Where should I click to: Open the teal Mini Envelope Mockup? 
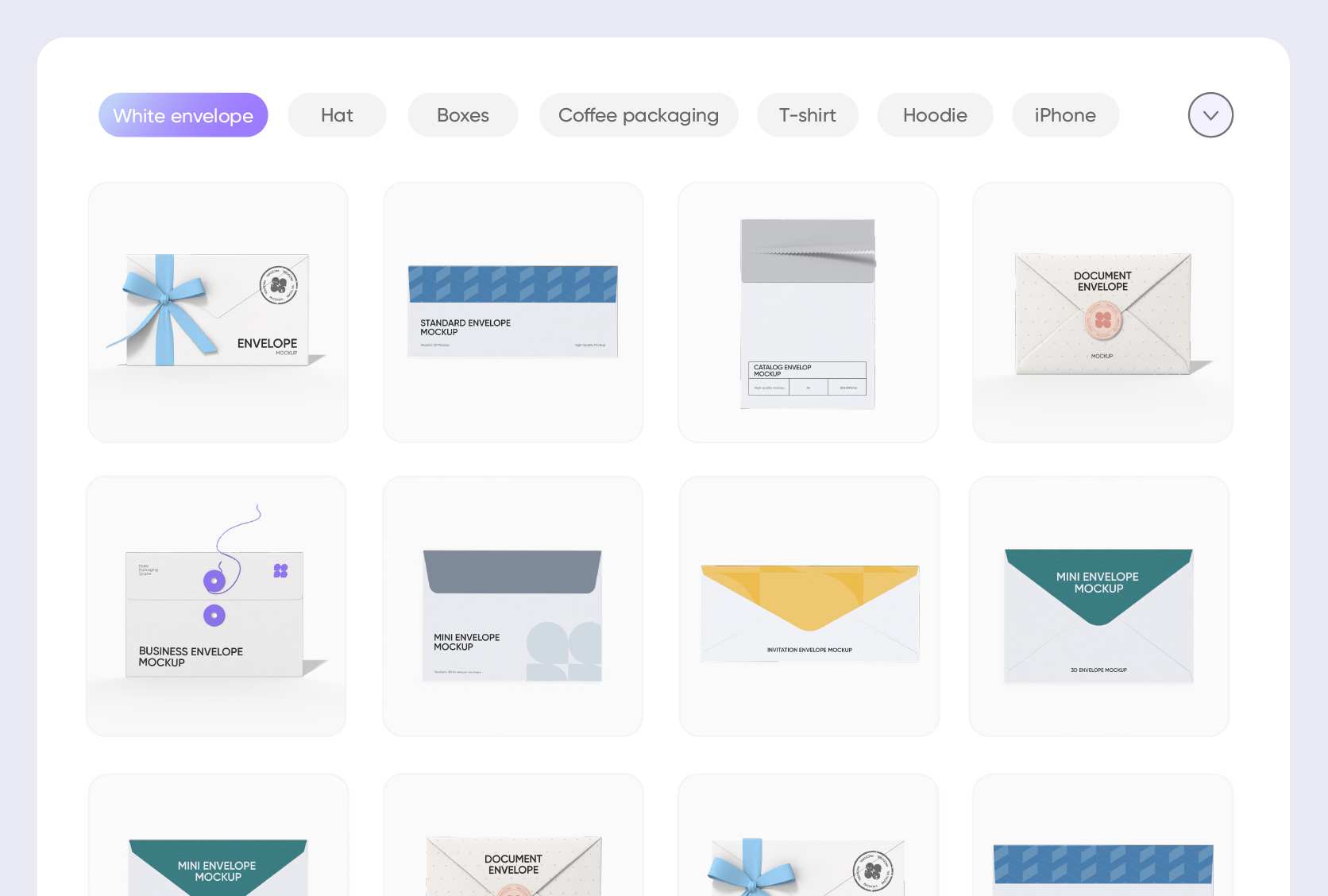coord(1098,606)
